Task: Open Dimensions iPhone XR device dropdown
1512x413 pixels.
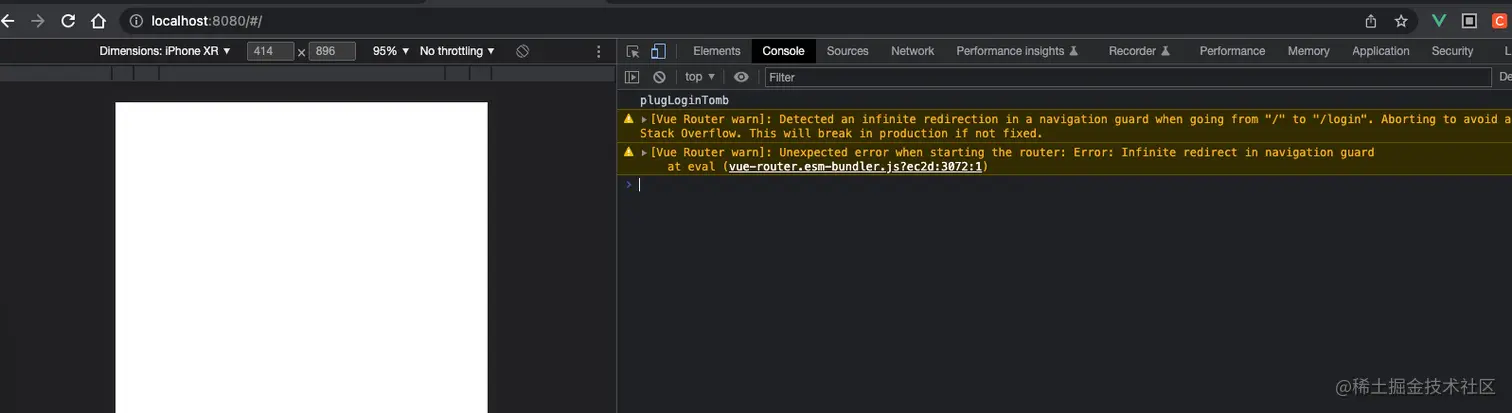Action: (x=165, y=51)
